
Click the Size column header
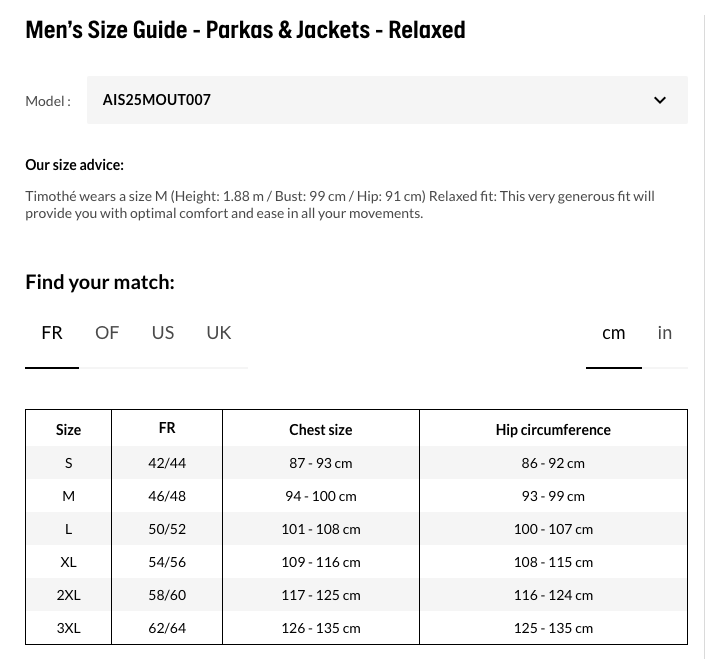pyautogui.click(x=68, y=430)
